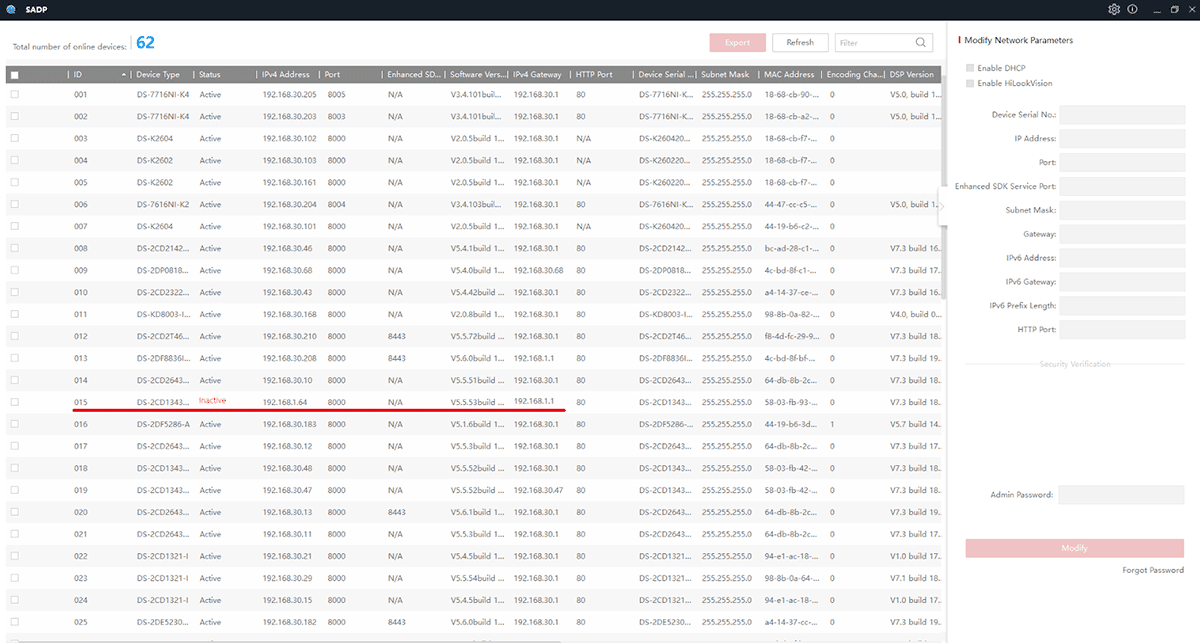Screen dimensions: 1200x643
Task: Enable DHCP checkbox
Action: tap(970, 67)
